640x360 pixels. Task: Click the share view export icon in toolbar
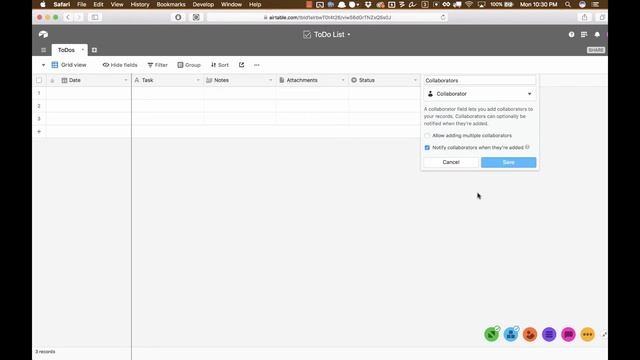[x=241, y=65]
